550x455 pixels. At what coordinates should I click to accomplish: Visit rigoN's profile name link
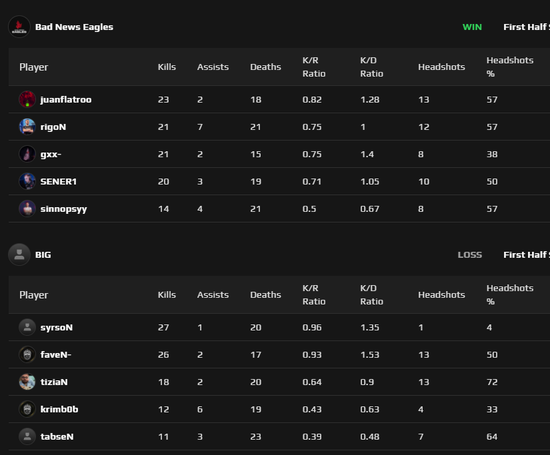[x=53, y=127]
